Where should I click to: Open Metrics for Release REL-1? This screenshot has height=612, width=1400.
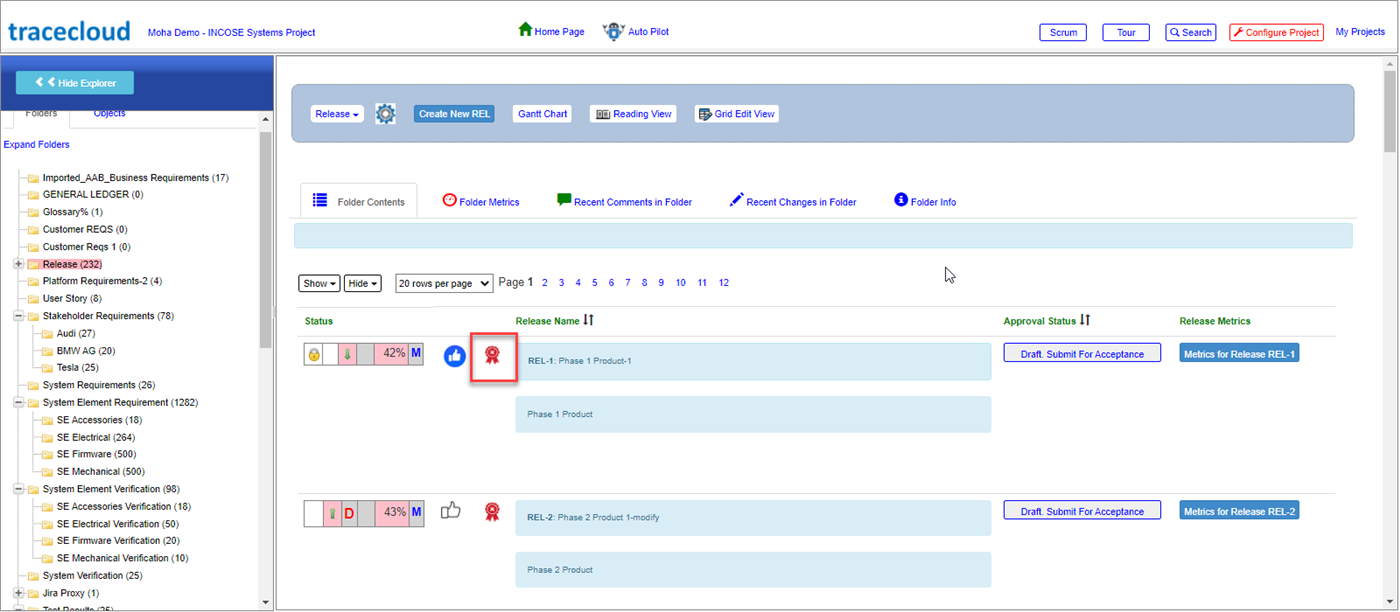coord(1239,353)
